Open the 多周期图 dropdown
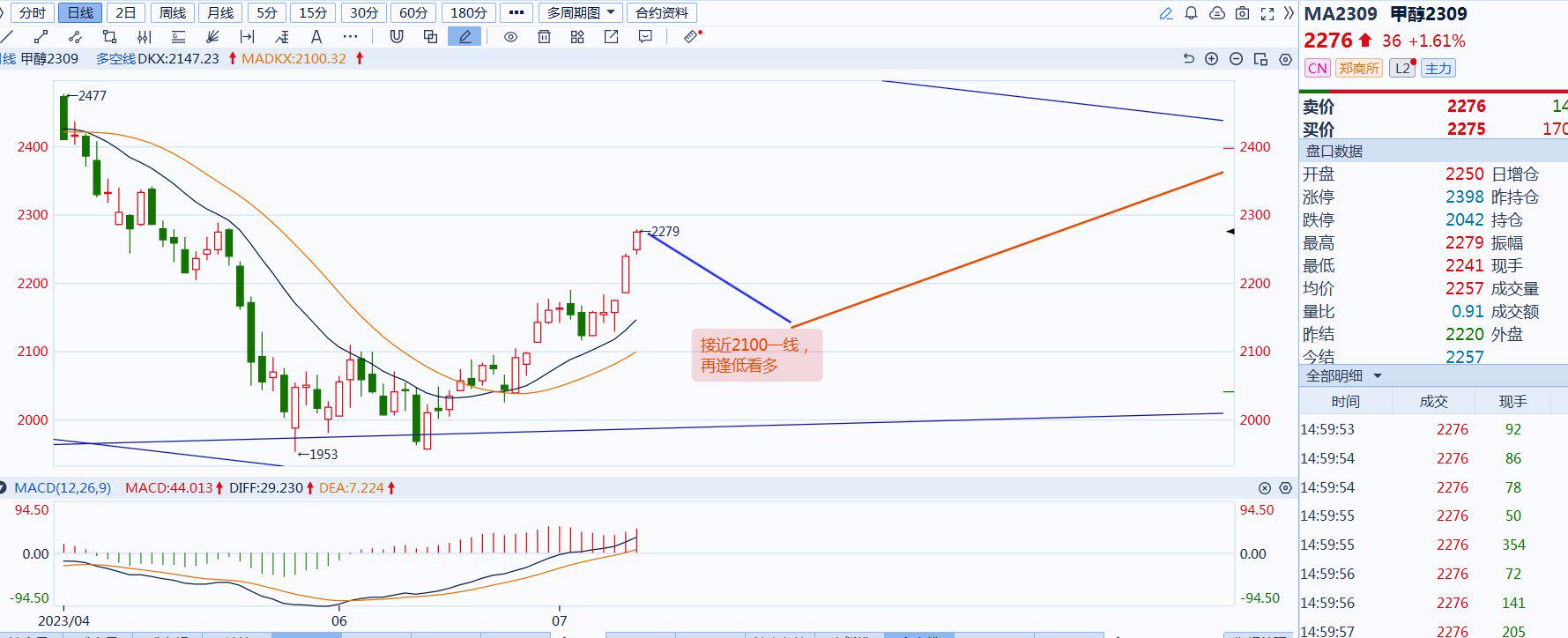This screenshot has width=1568, height=638. pos(580,13)
